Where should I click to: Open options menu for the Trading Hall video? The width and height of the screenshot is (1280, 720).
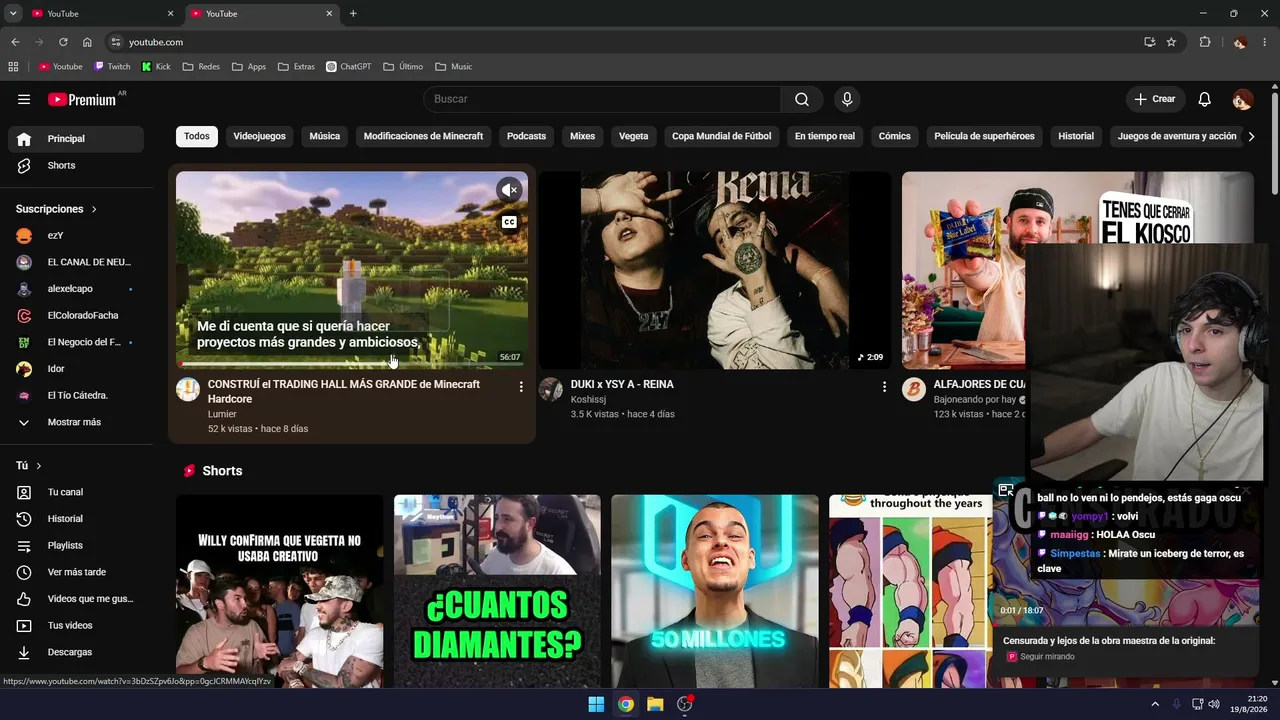(521, 387)
